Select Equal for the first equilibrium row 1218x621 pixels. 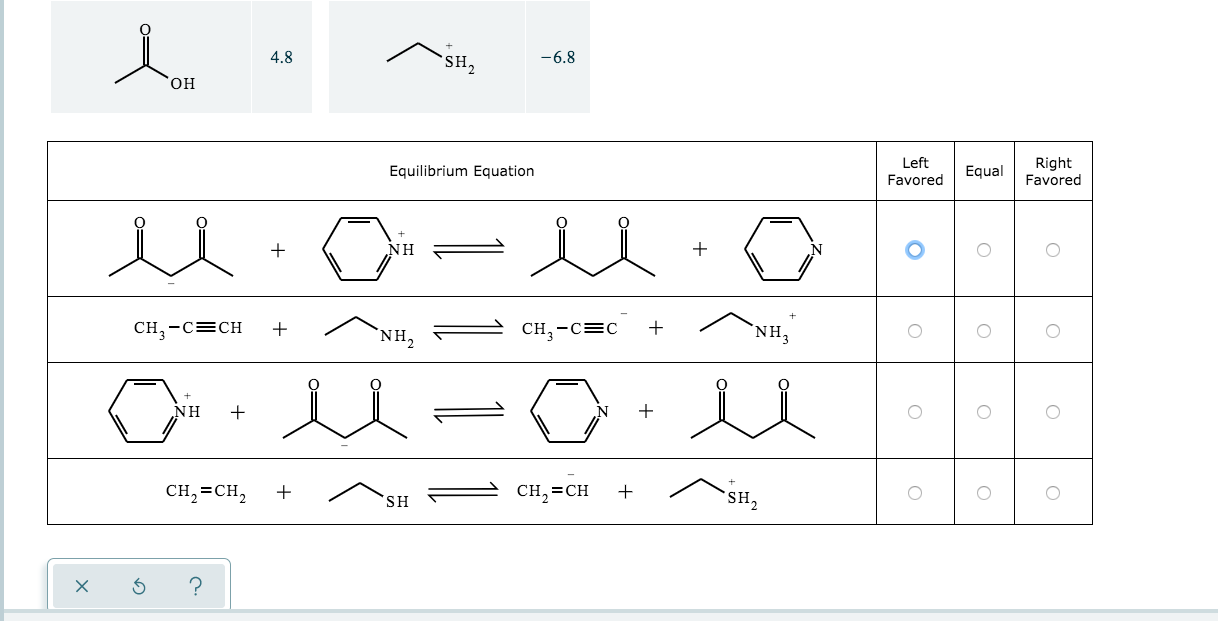point(984,248)
